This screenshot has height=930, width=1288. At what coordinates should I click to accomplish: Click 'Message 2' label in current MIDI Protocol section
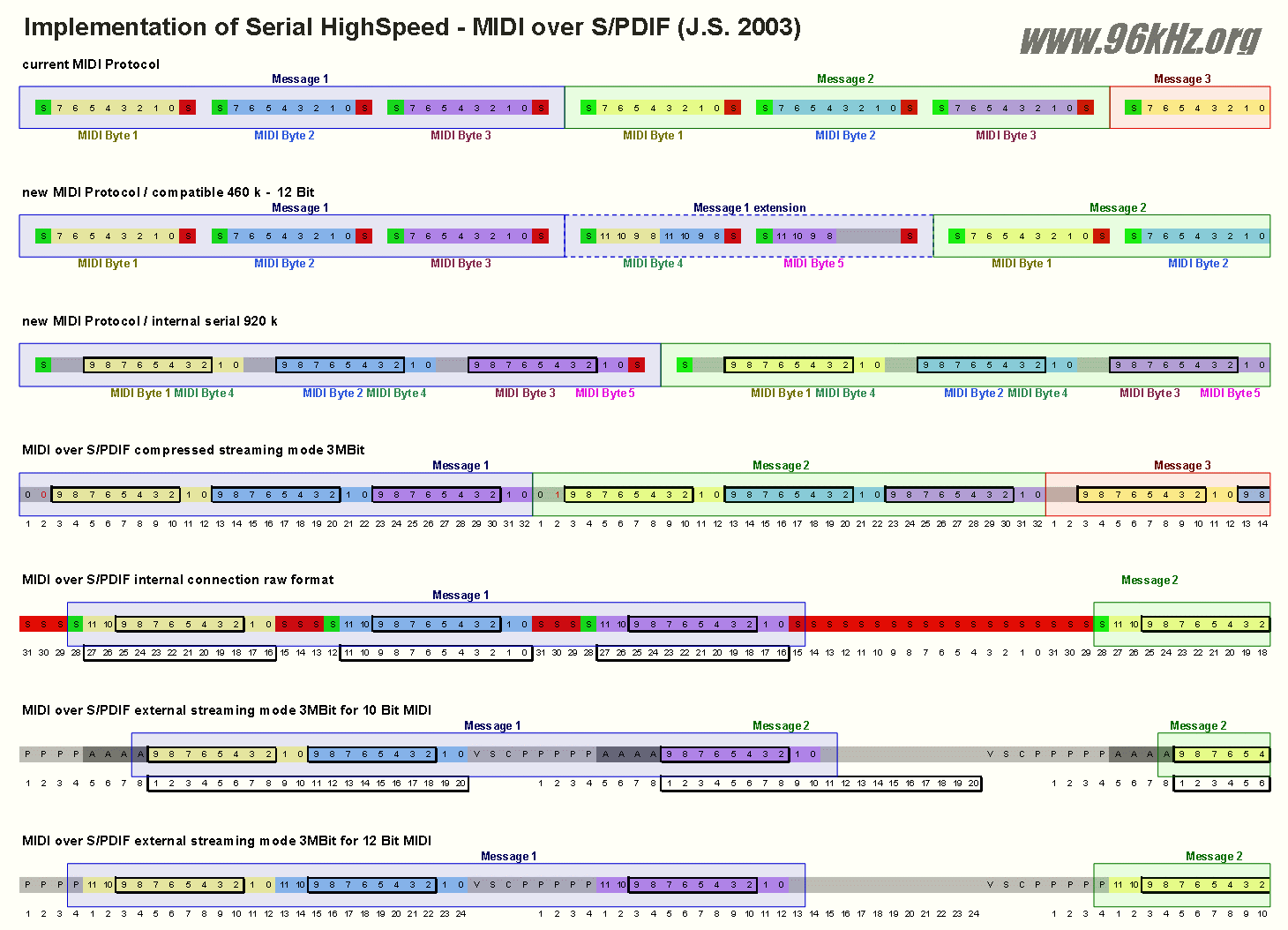click(x=845, y=79)
